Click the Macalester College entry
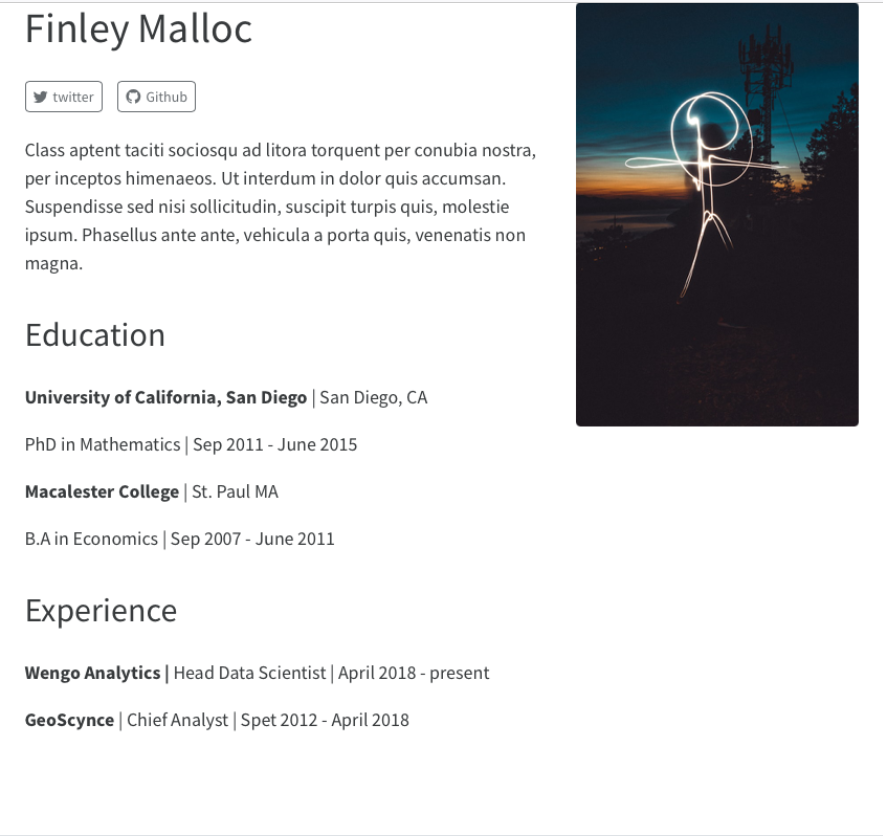The height and width of the screenshot is (840, 883). (x=101, y=492)
